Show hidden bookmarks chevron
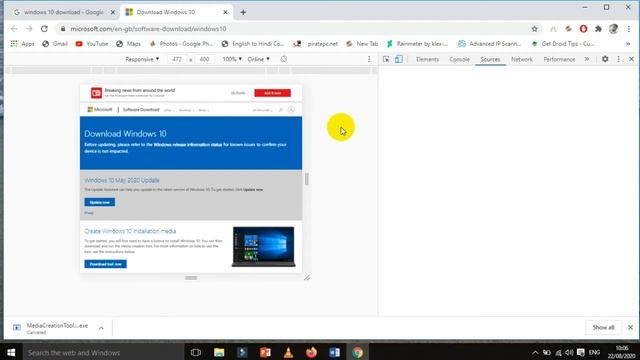Screen dimensions: 640x360 click(628, 44)
